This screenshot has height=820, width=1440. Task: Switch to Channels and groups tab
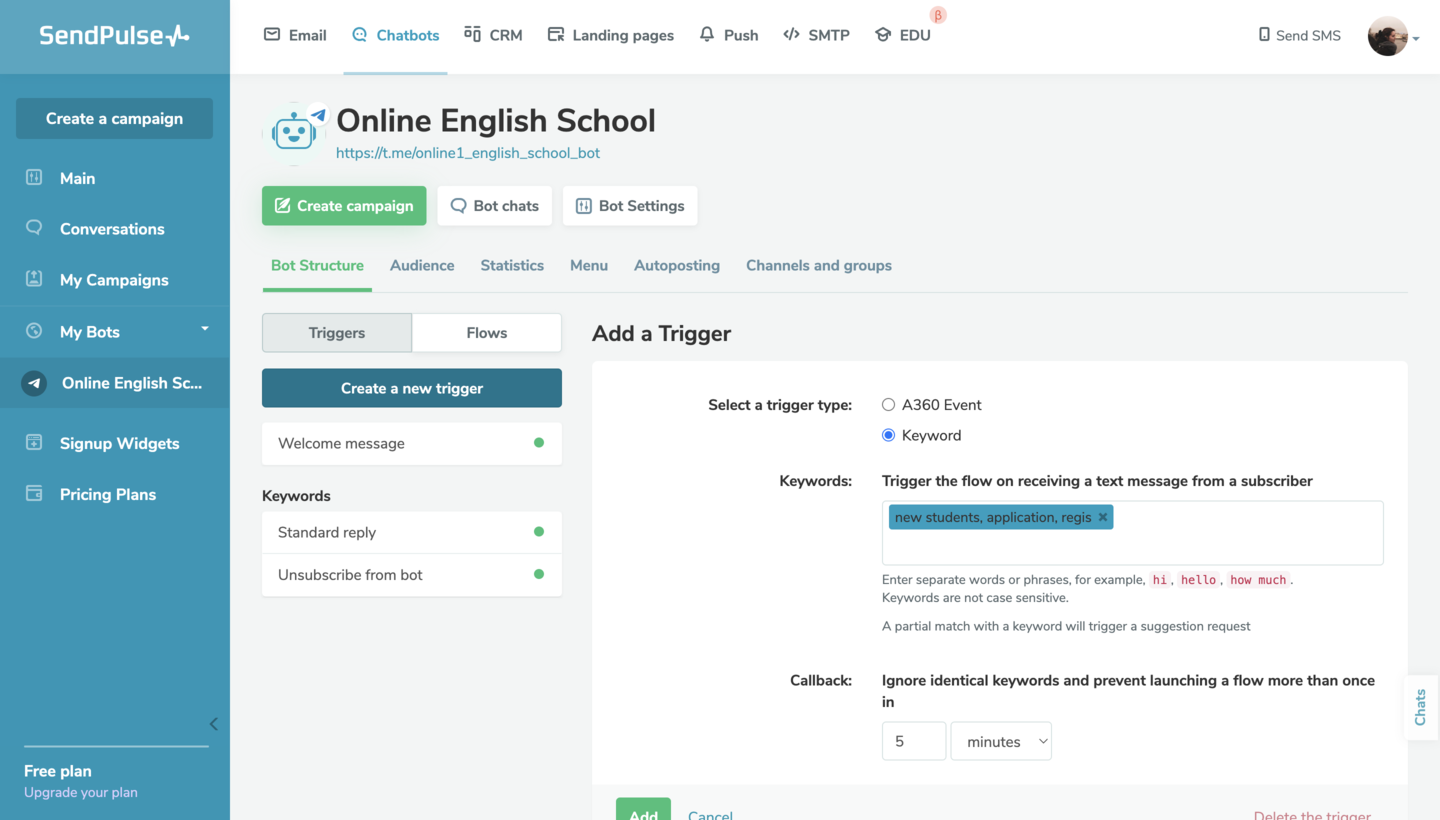[x=819, y=266]
